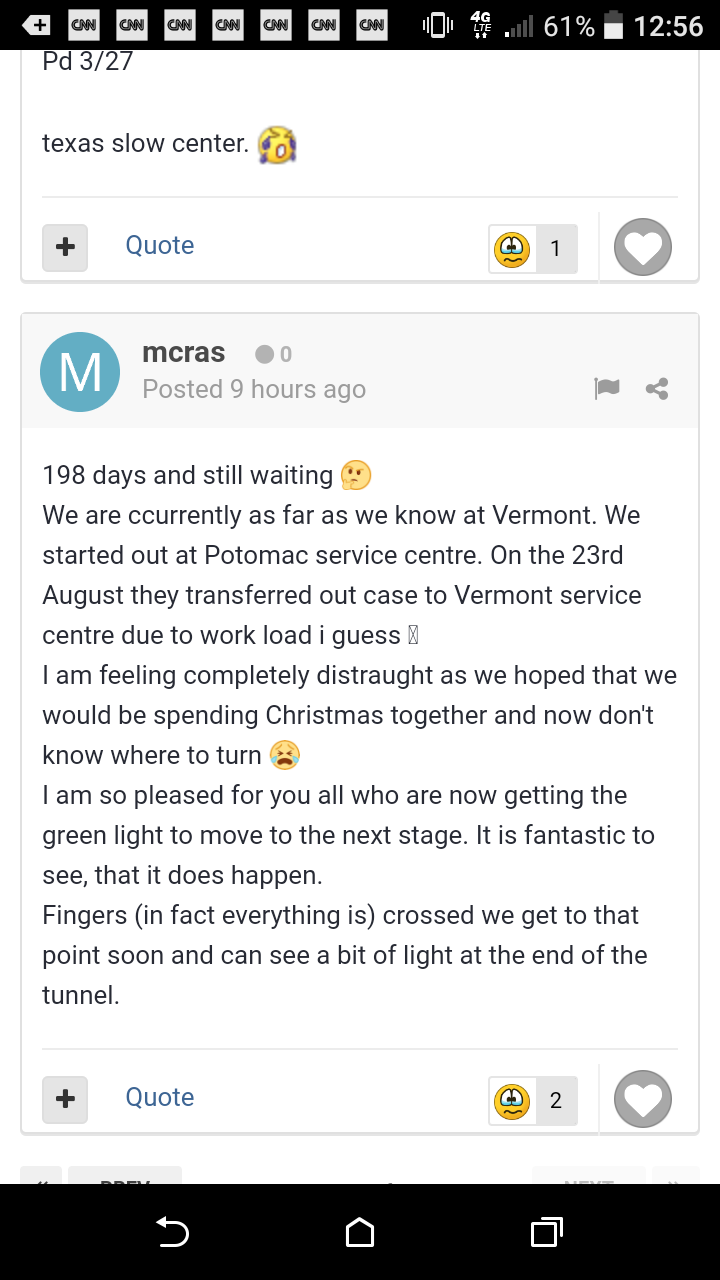Report the mcras post using the flag icon
This screenshot has height=1280, width=720.
(607, 389)
